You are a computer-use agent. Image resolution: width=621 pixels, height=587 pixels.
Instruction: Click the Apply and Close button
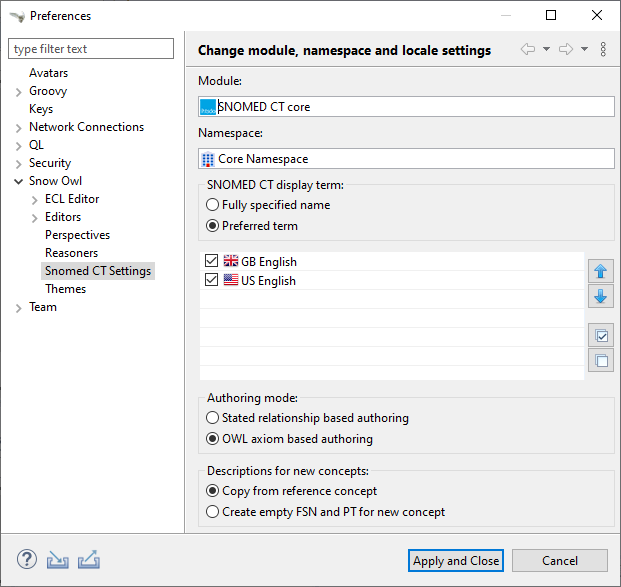point(456,561)
